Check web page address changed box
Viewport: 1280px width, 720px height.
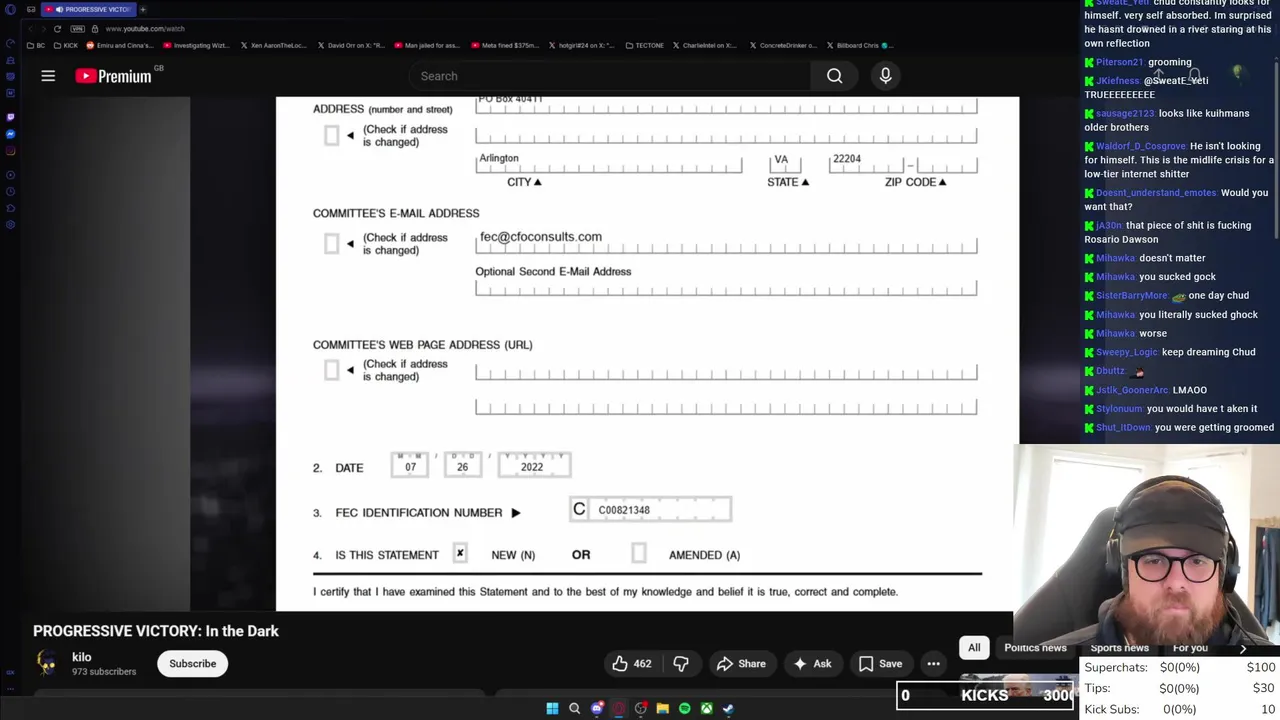[332, 371]
